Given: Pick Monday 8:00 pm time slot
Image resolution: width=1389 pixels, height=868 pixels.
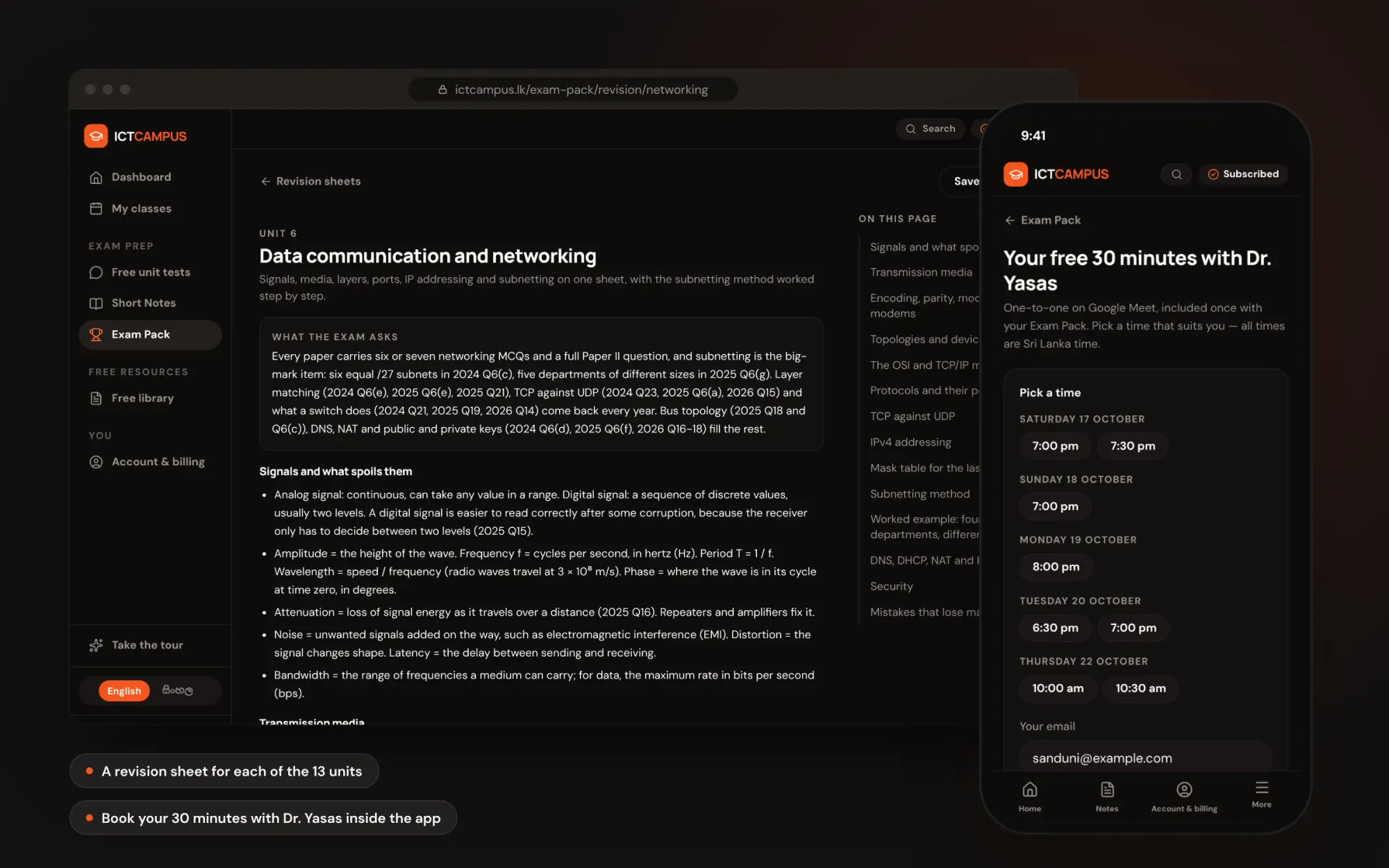Looking at the screenshot, I should pos(1056,567).
